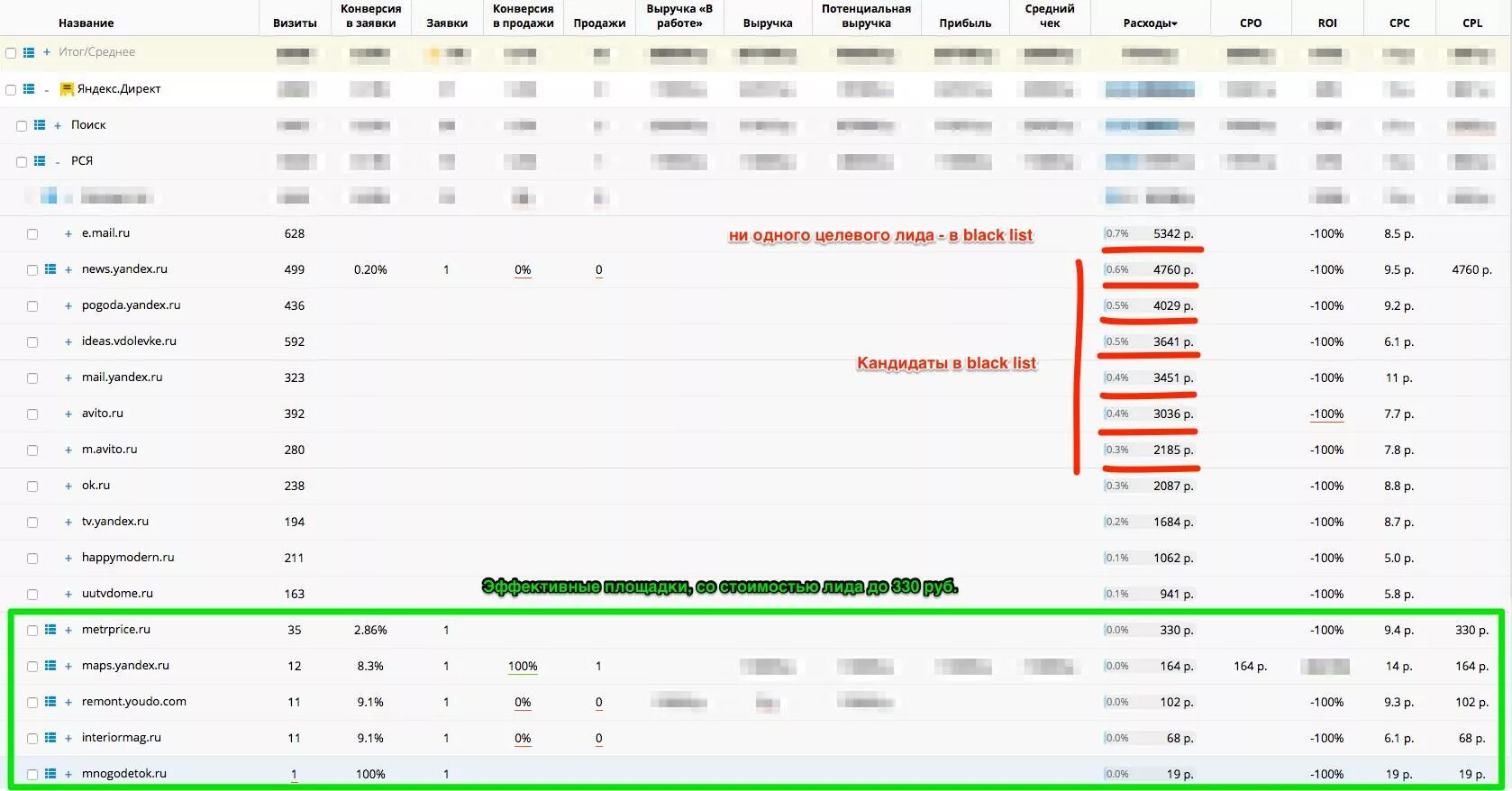Expand the m.avito.ru row
This screenshot has height=791, width=1512.
pyautogui.click(x=68, y=450)
